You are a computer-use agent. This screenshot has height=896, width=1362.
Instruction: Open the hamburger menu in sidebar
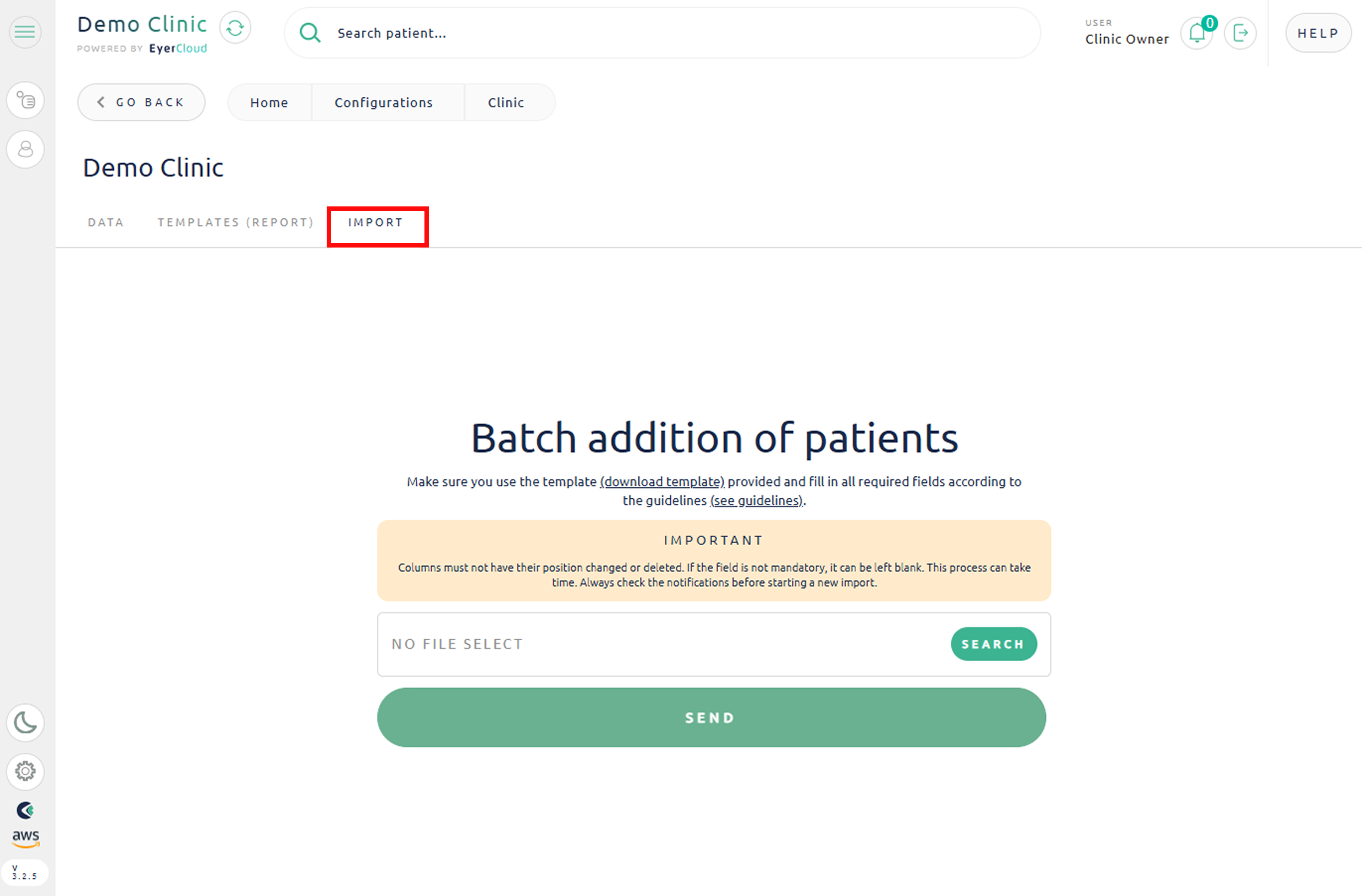pyautogui.click(x=25, y=32)
